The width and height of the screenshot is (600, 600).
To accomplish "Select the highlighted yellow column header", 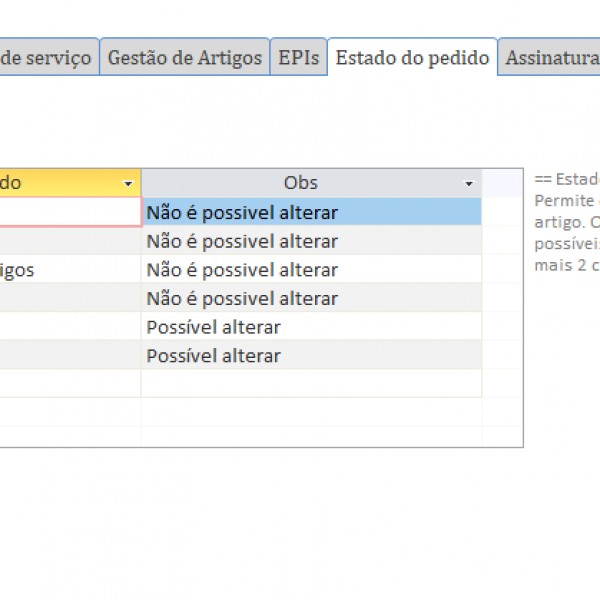I will click(x=60, y=183).
